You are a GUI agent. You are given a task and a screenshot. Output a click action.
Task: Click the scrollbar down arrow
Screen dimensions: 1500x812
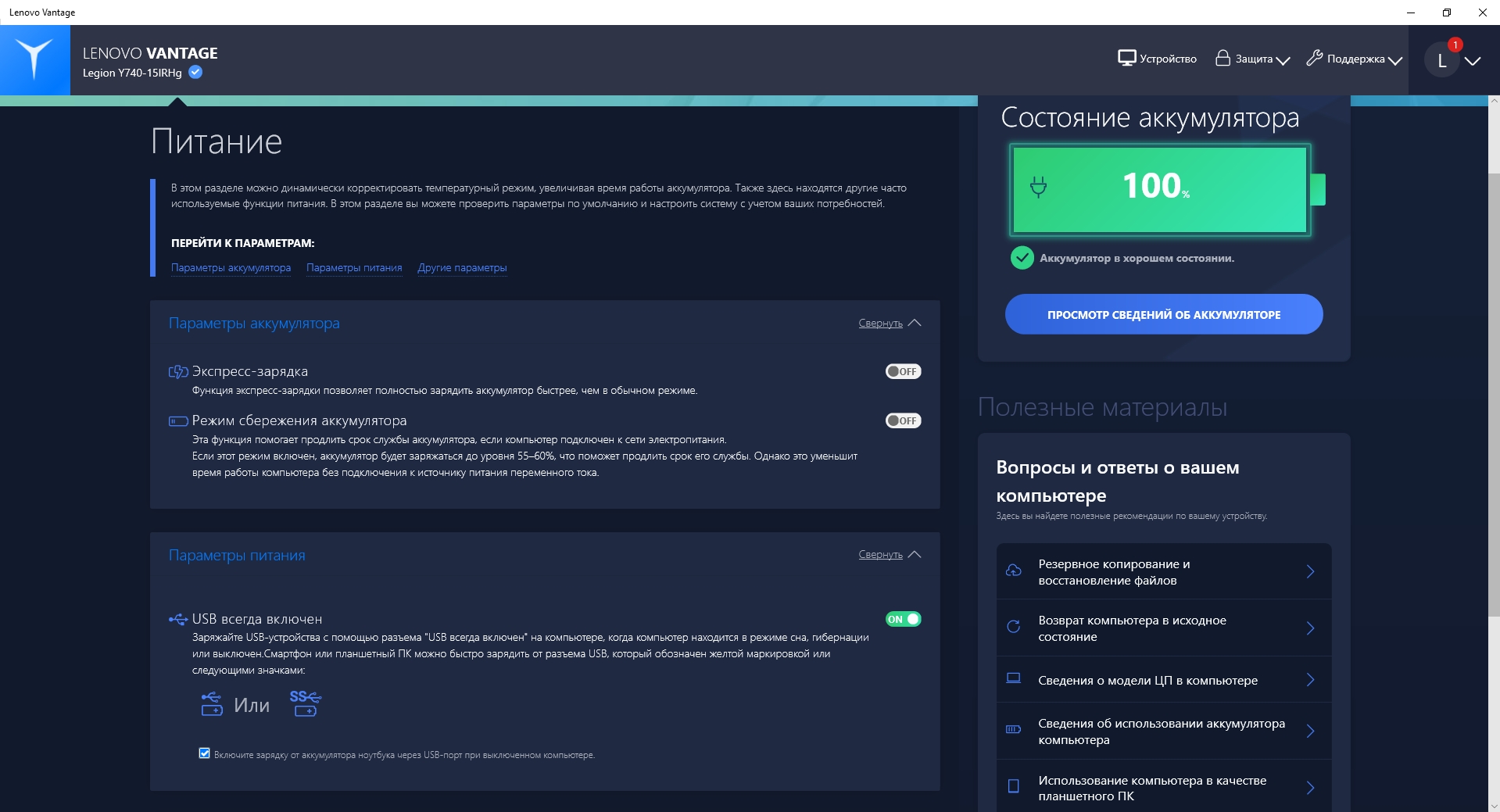click(x=1494, y=805)
